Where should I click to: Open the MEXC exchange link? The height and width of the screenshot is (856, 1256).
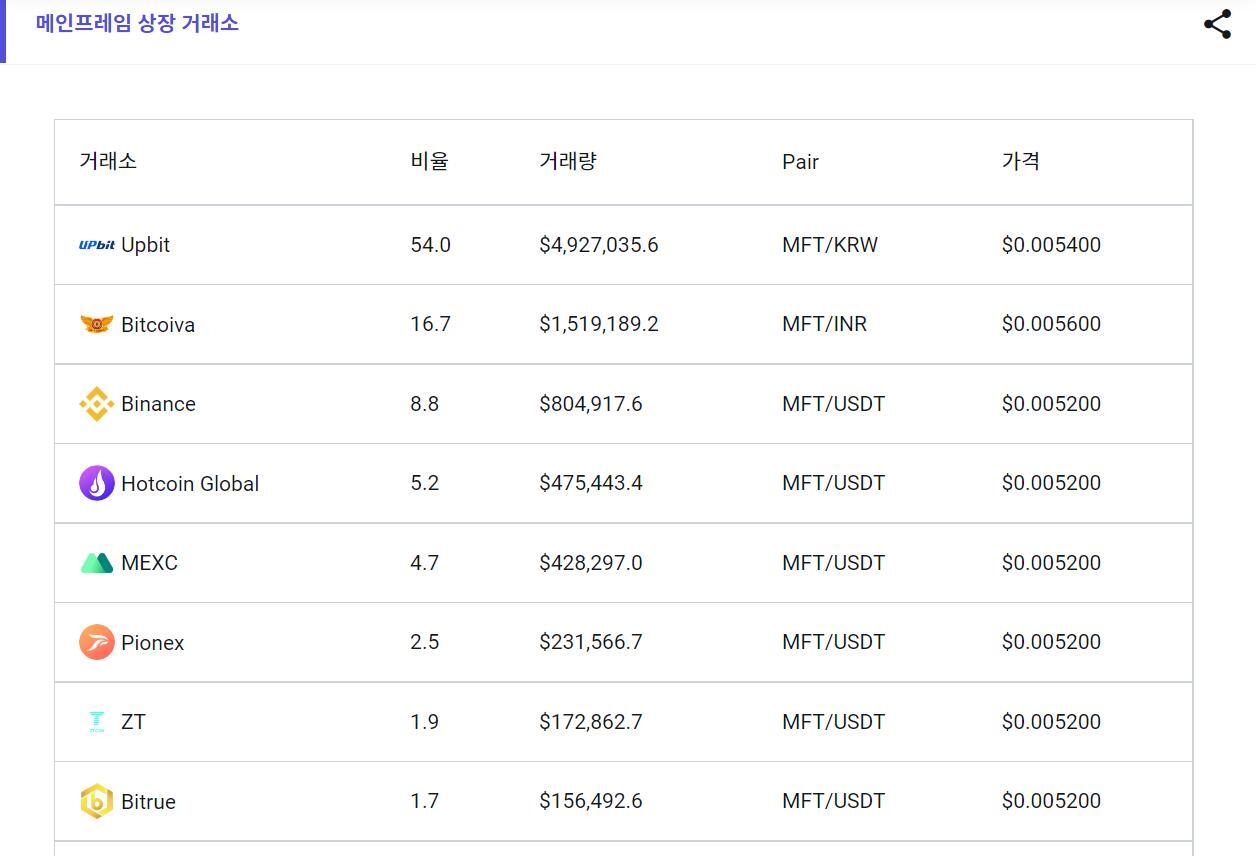[149, 563]
